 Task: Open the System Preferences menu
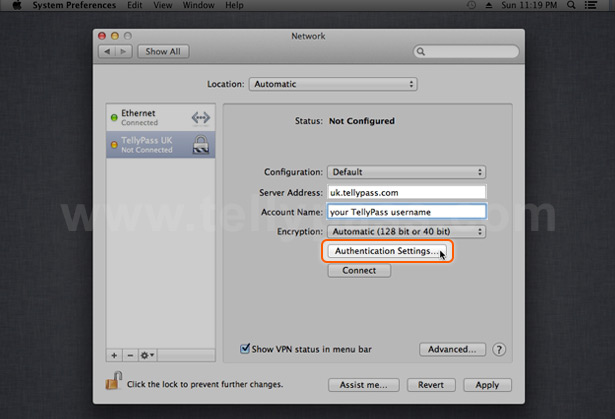pos(74,5)
